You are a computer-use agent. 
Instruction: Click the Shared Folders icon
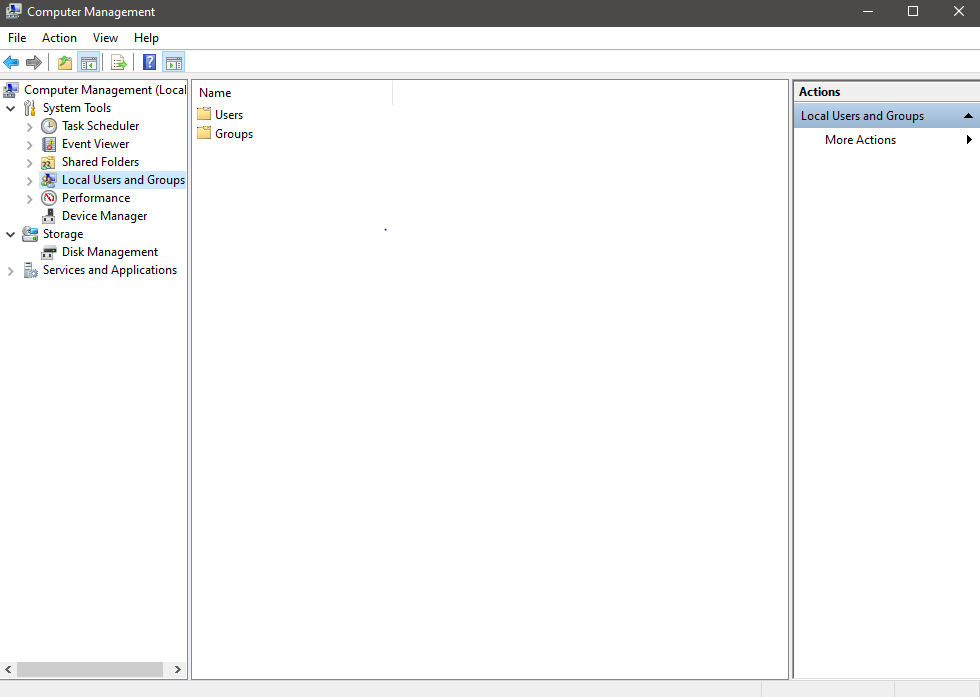click(49, 163)
